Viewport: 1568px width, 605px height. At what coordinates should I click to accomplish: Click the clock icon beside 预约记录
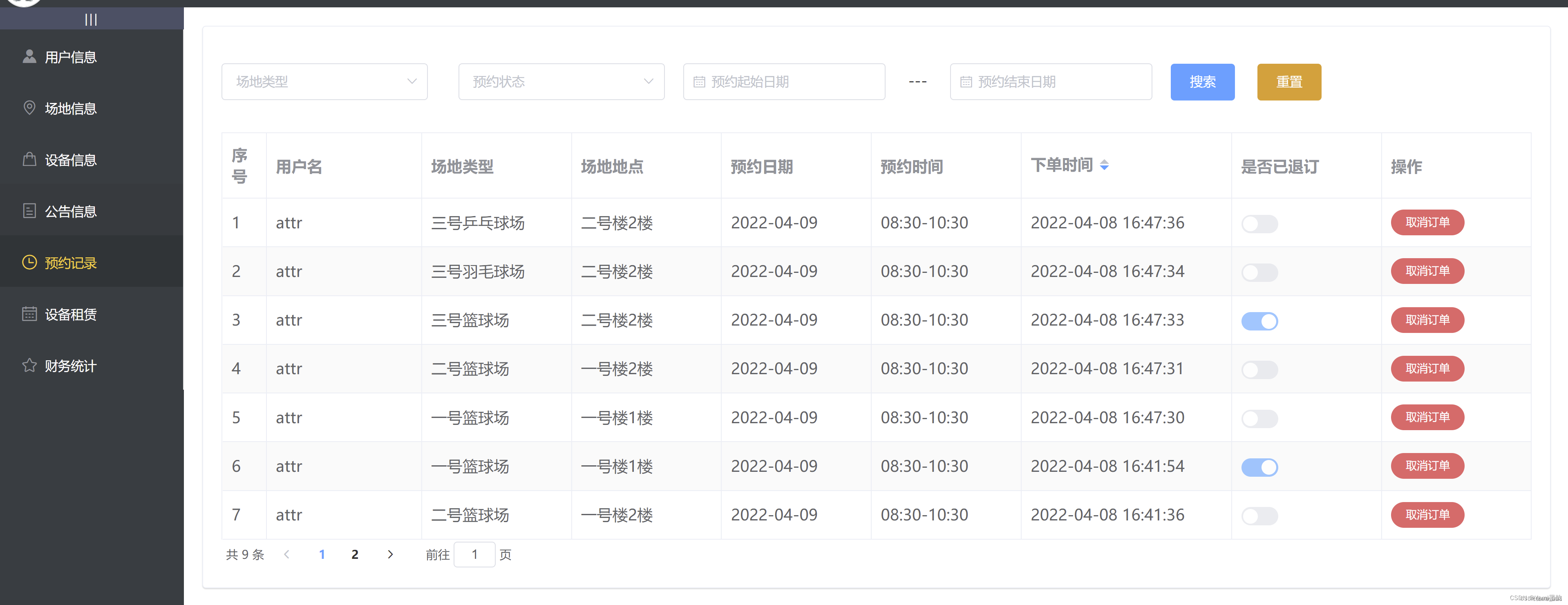click(29, 262)
